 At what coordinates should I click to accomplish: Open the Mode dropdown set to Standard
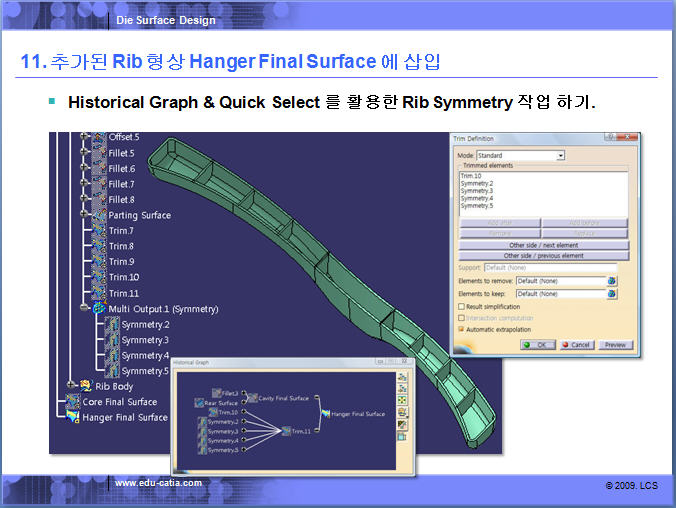click(561, 156)
